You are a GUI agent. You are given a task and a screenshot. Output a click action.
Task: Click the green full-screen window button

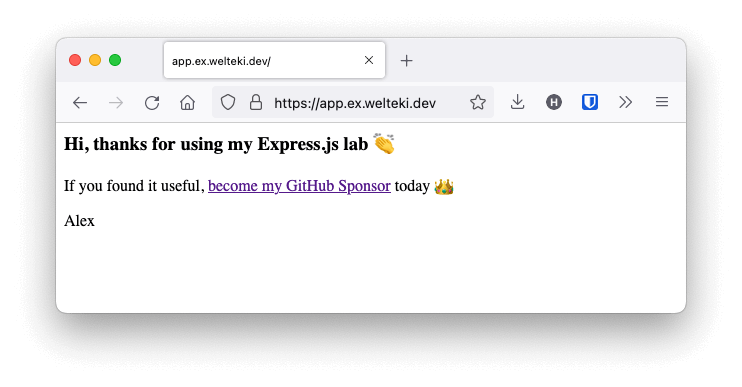(115, 60)
